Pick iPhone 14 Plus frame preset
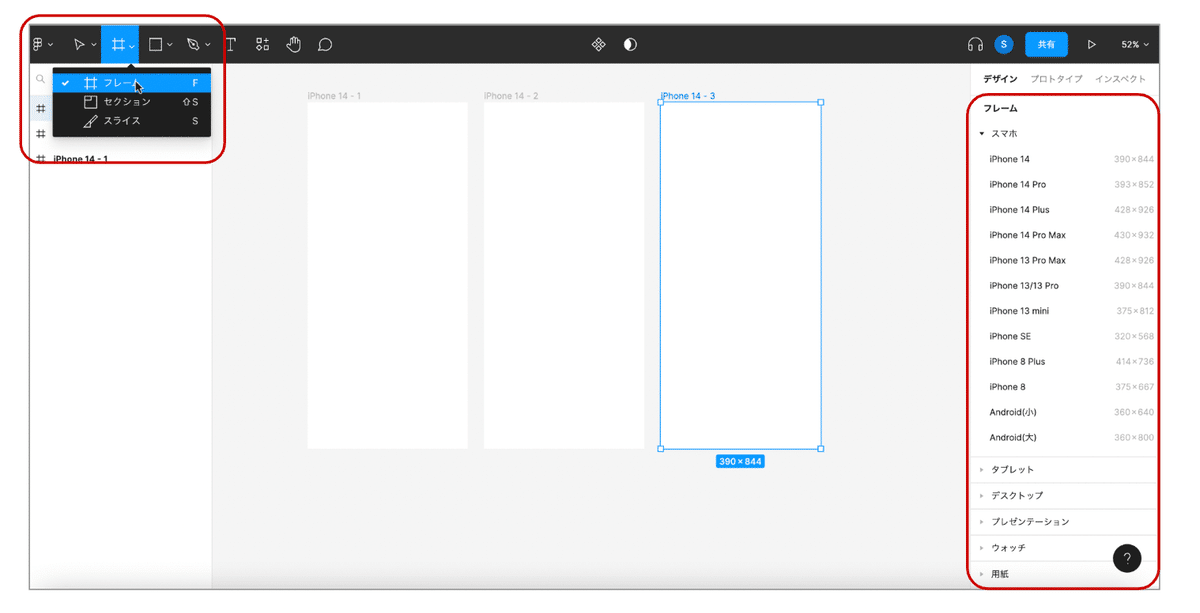Screen dimensions: 1200x613 [1065, 210]
